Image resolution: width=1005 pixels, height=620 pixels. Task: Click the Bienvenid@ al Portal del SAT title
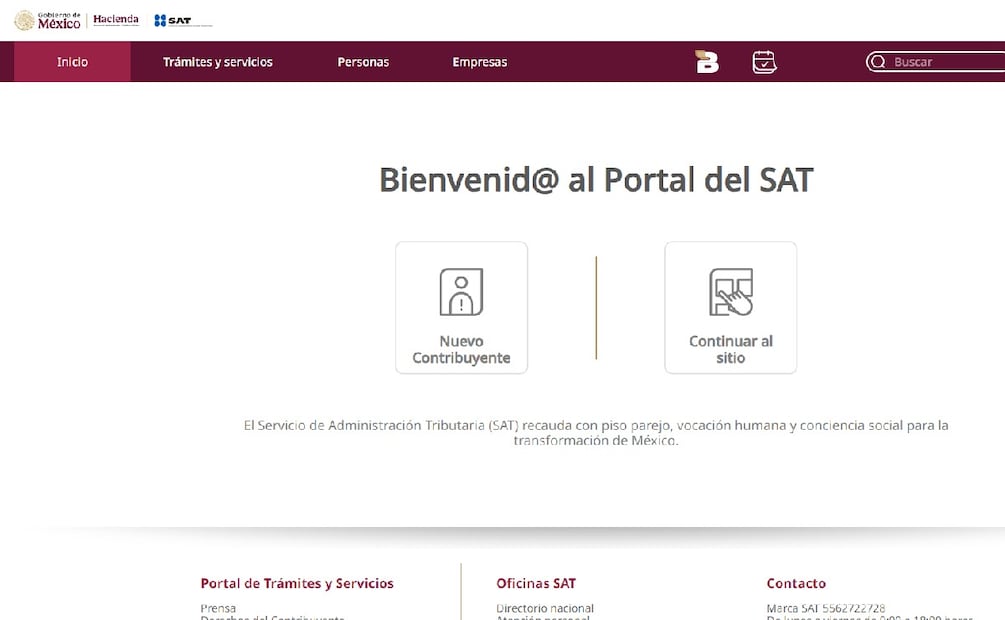click(596, 180)
